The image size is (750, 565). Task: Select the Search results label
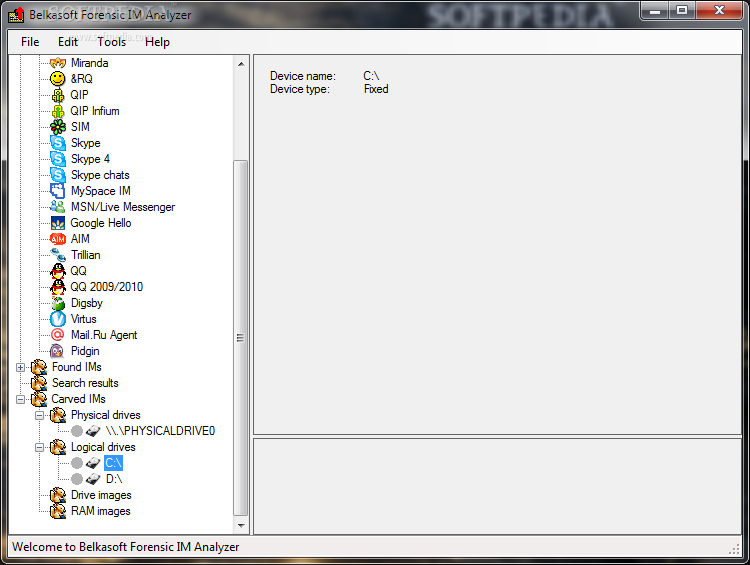pyautogui.click(x=85, y=383)
